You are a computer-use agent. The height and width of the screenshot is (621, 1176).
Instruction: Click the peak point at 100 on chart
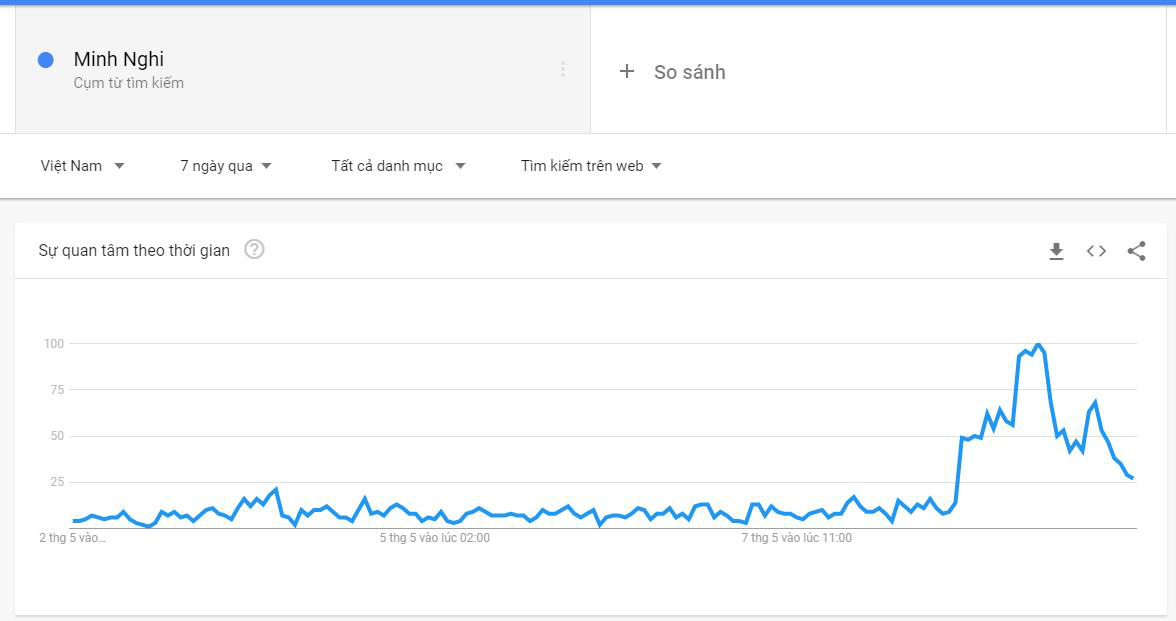point(1038,344)
